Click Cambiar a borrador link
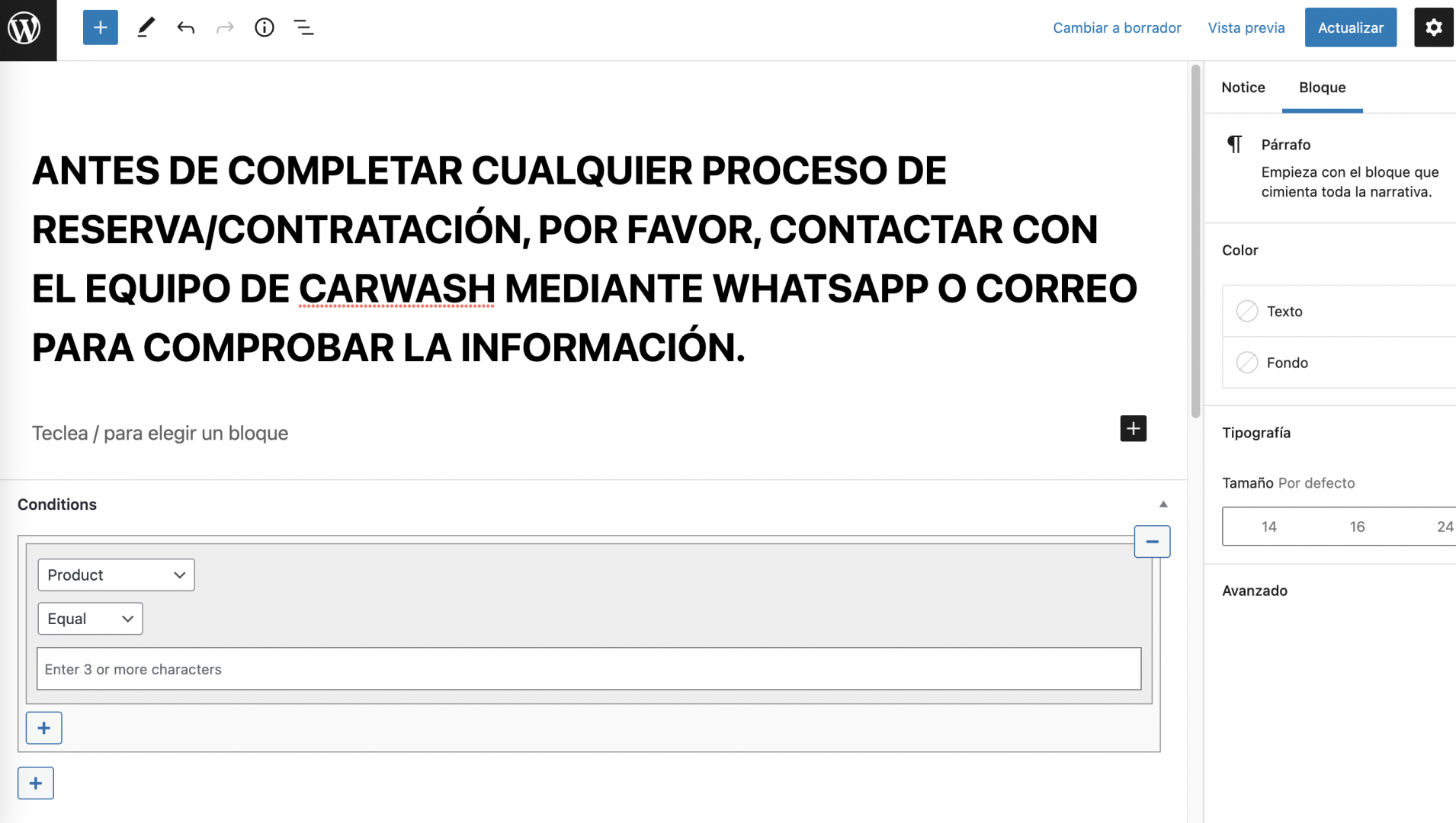The image size is (1456, 823). coord(1117,27)
